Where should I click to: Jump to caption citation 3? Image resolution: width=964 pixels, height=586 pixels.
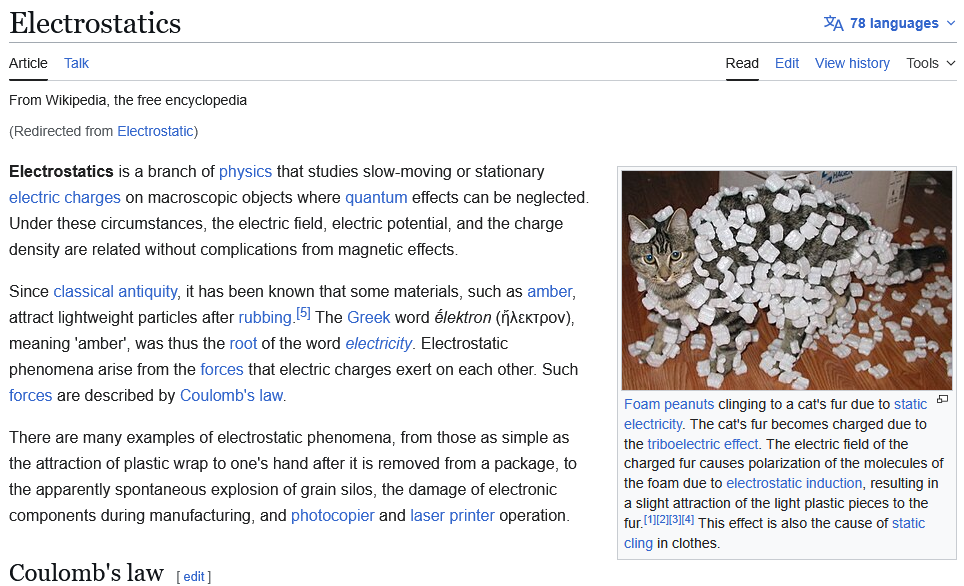click(675, 520)
